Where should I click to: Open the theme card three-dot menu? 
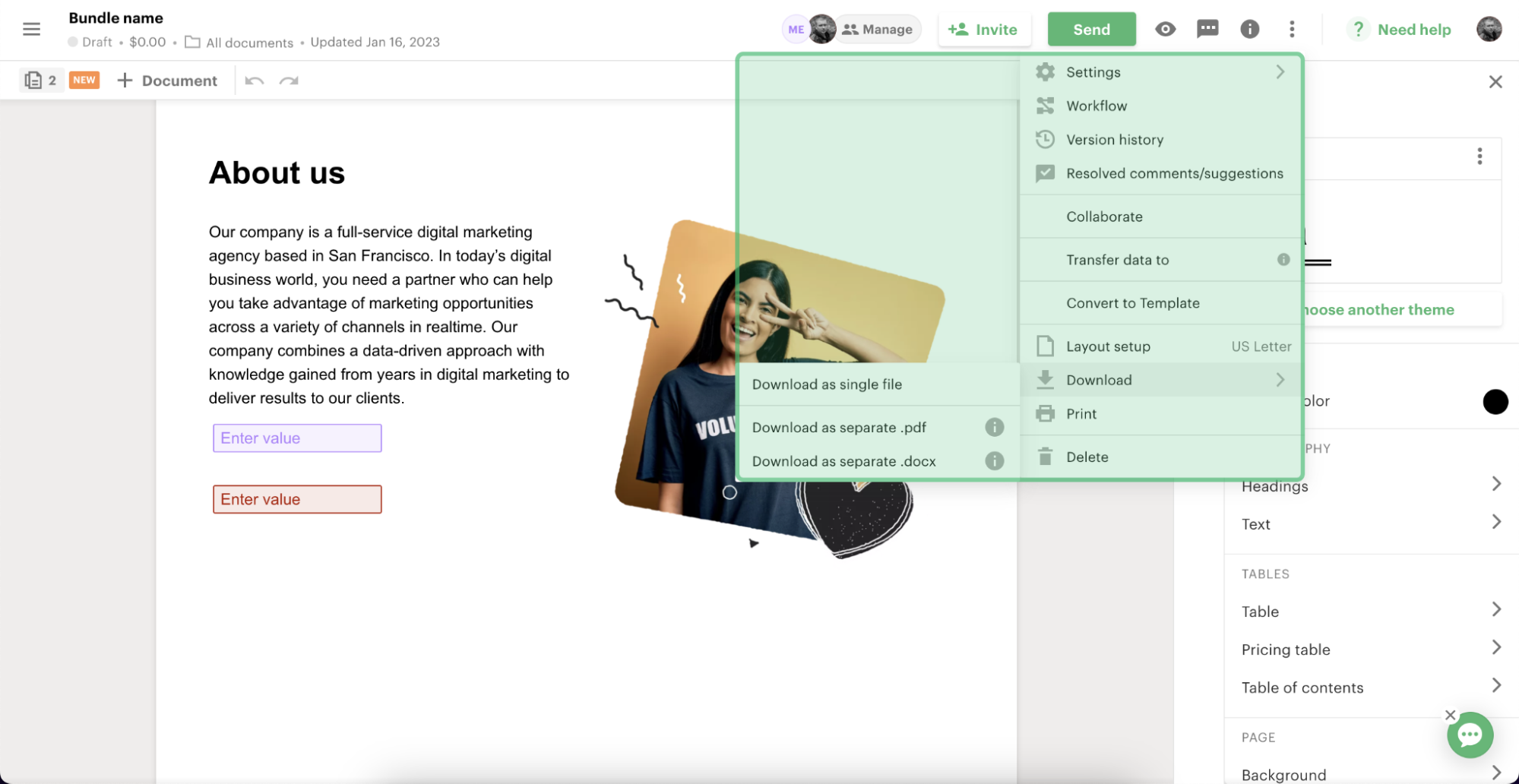coord(1479,156)
